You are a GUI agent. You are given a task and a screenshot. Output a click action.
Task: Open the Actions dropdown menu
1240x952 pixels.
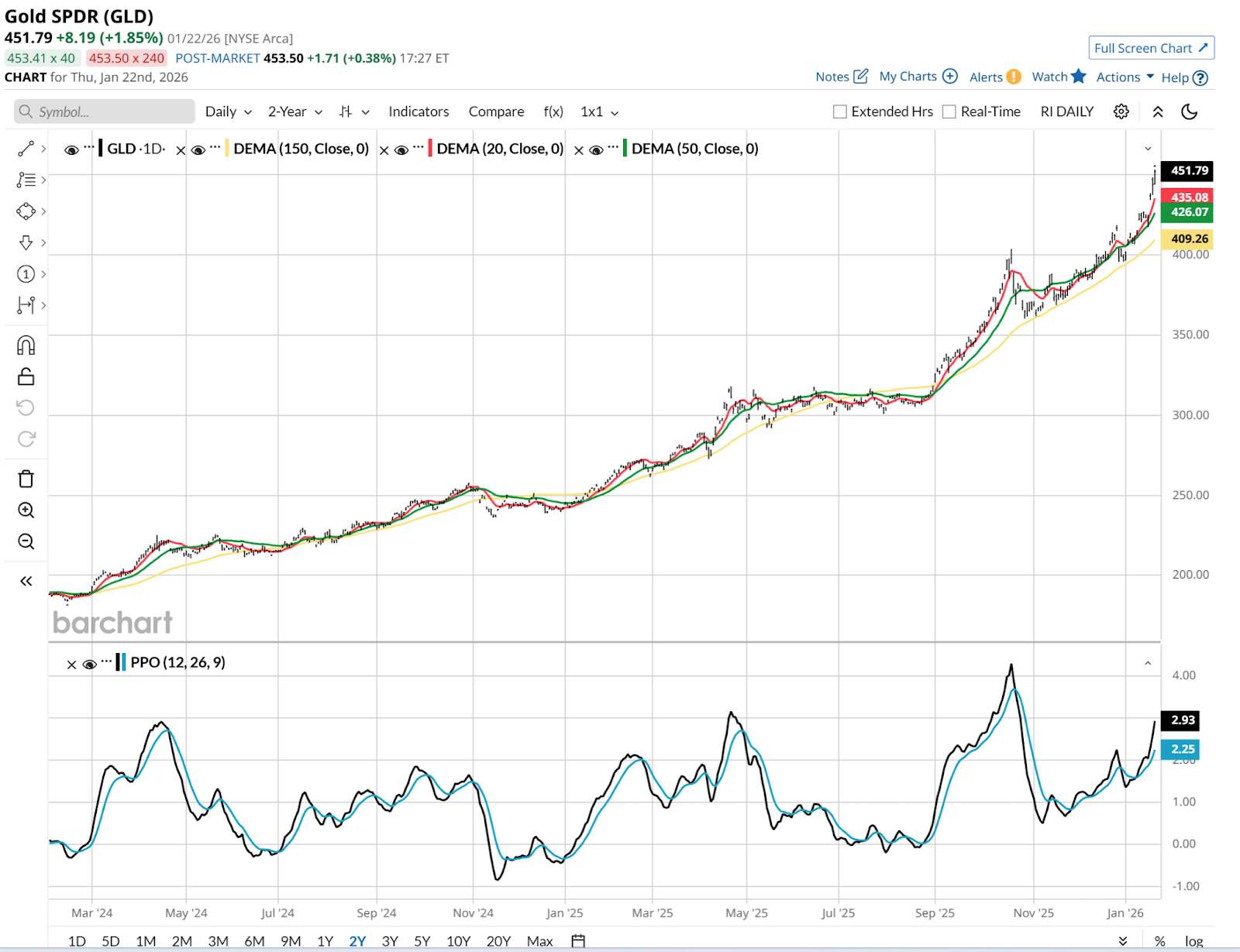tap(1125, 77)
